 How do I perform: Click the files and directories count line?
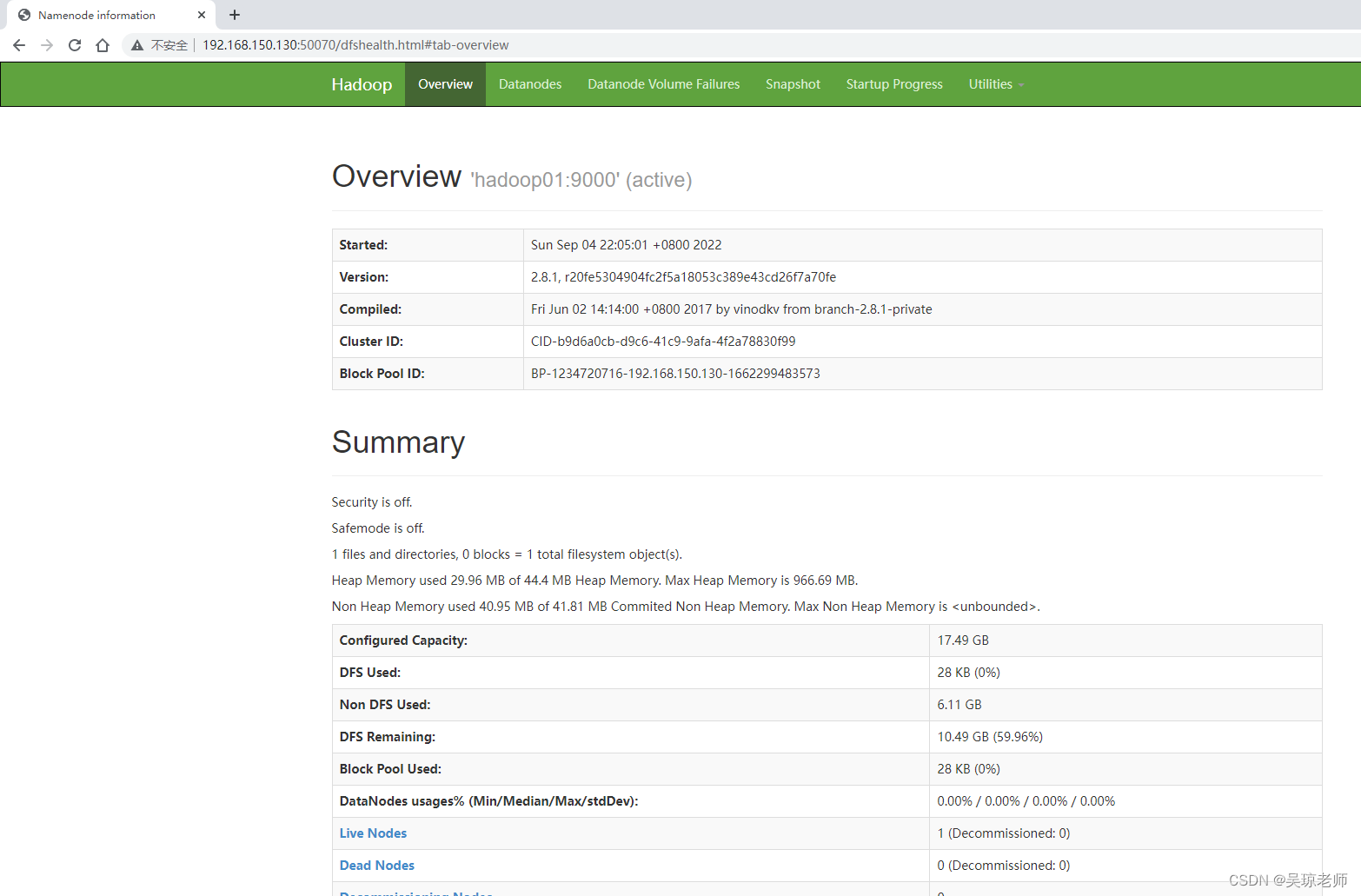(x=507, y=554)
